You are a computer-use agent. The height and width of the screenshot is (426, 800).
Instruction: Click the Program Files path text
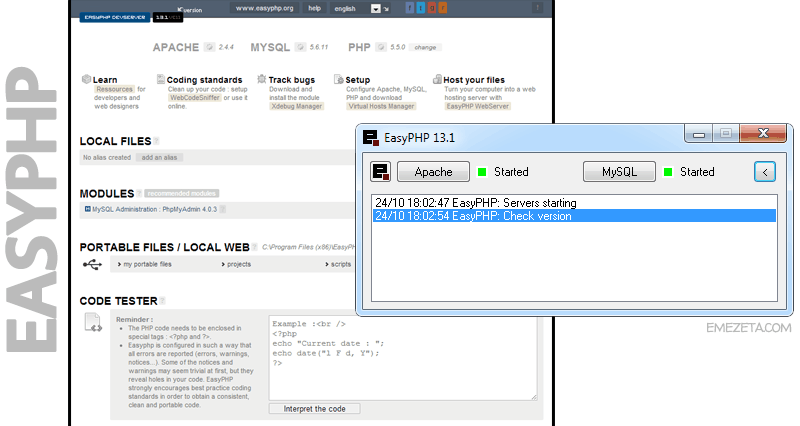pyautogui.click(x=308, y=247)
